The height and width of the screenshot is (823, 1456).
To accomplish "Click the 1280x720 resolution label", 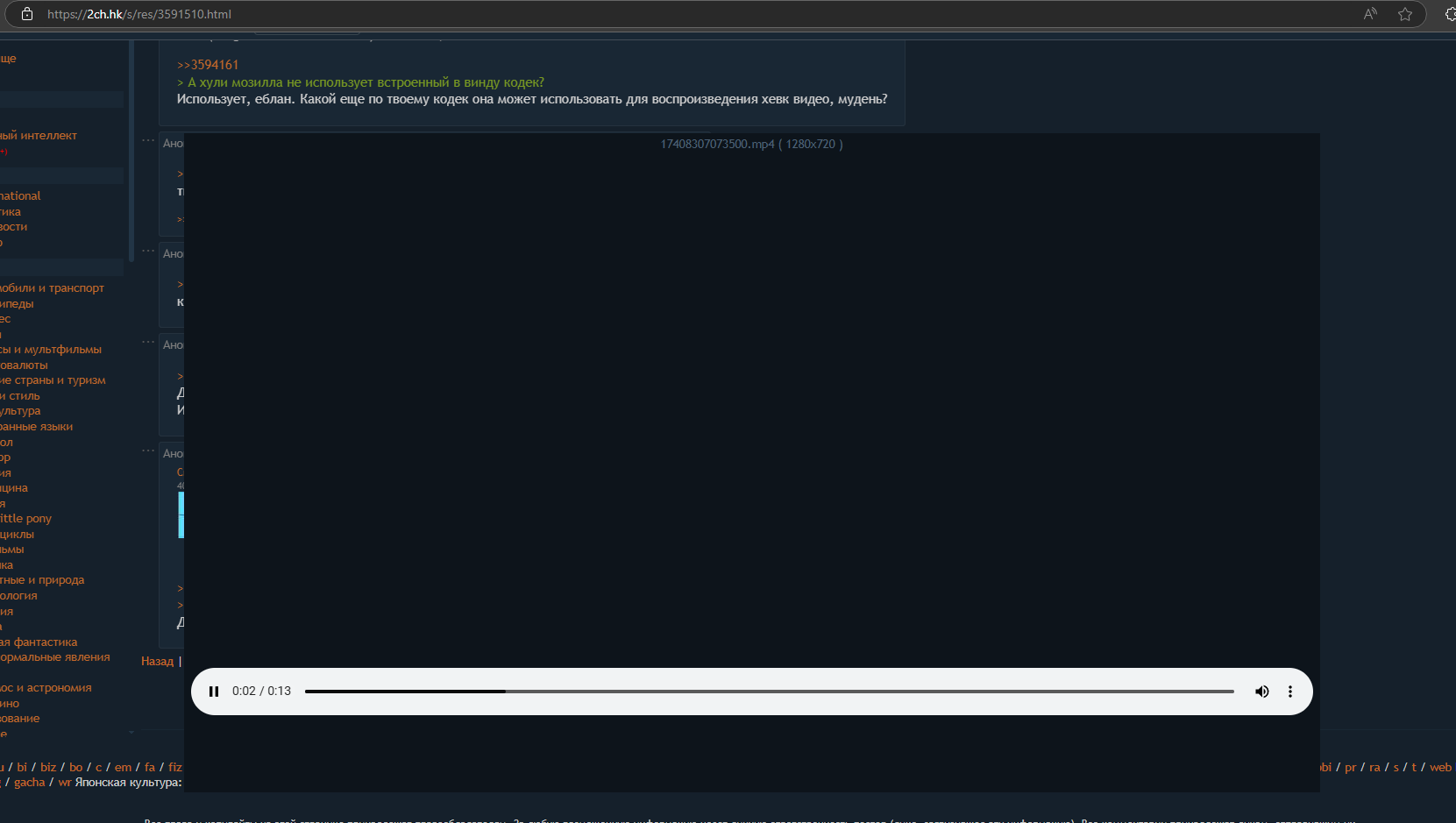I will pyautogui.click(x=811, y=144).
